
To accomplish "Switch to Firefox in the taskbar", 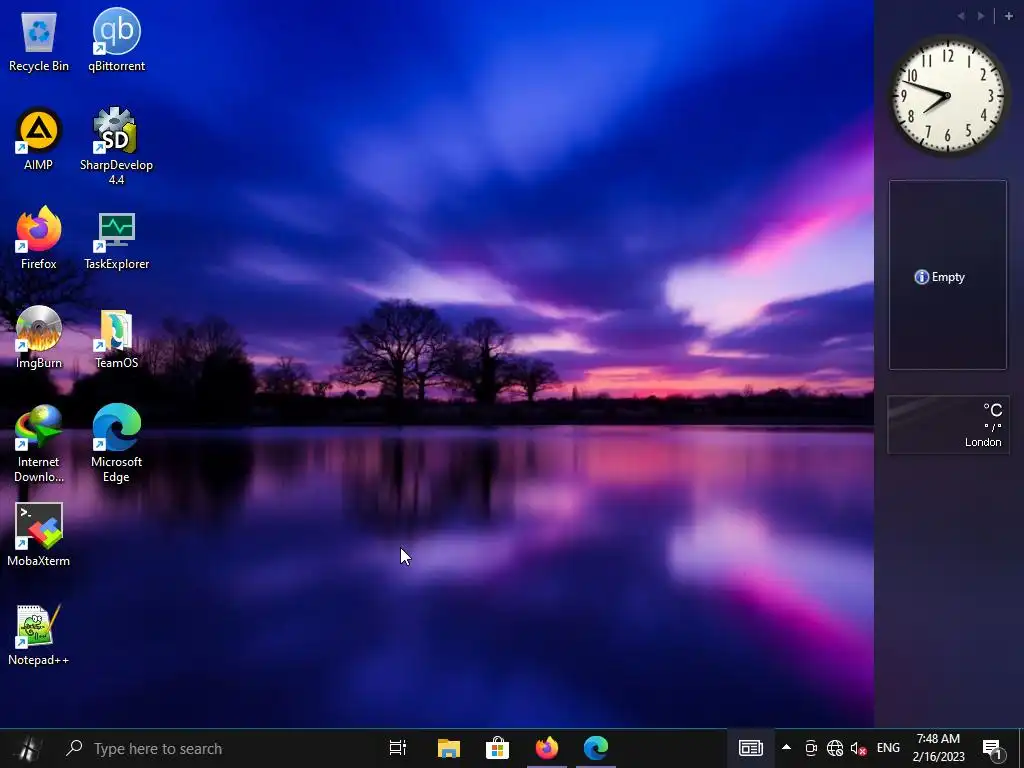I will coord(547,748).
